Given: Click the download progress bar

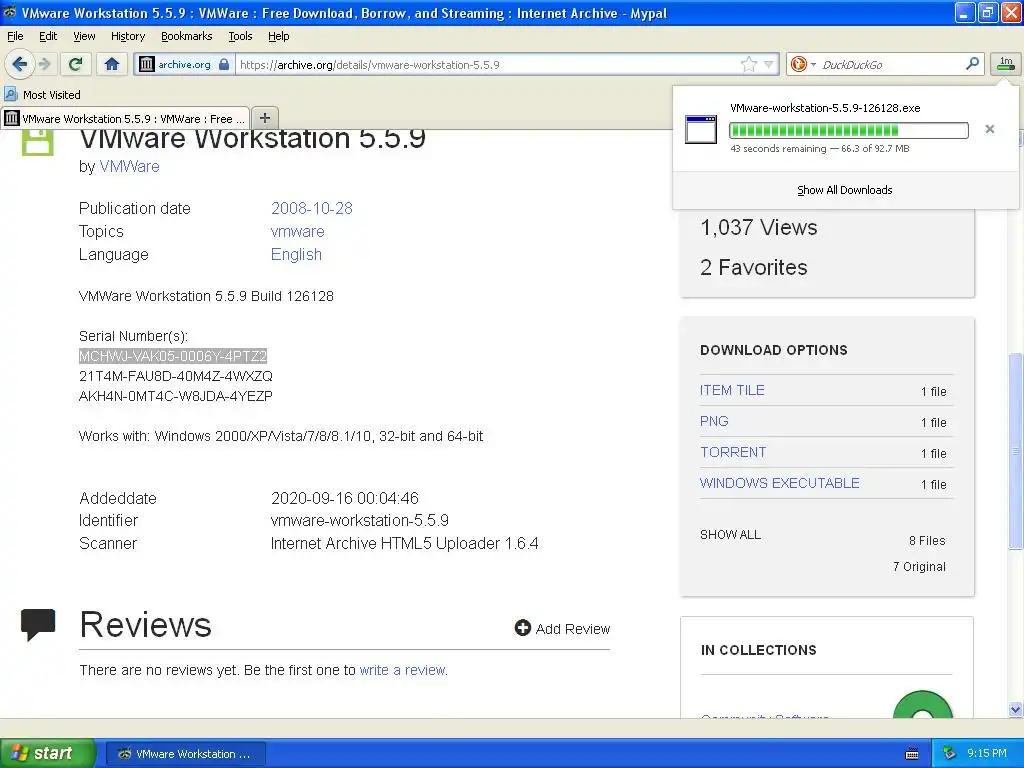Looking at the screenshot, I should [848, 130].
